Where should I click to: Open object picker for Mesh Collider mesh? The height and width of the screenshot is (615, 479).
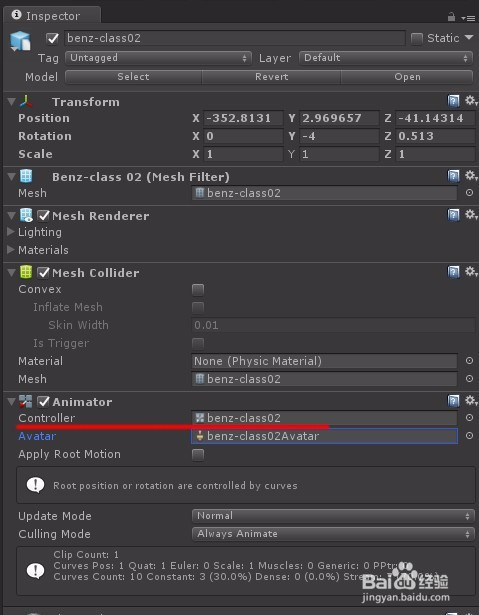pos(469,378)
